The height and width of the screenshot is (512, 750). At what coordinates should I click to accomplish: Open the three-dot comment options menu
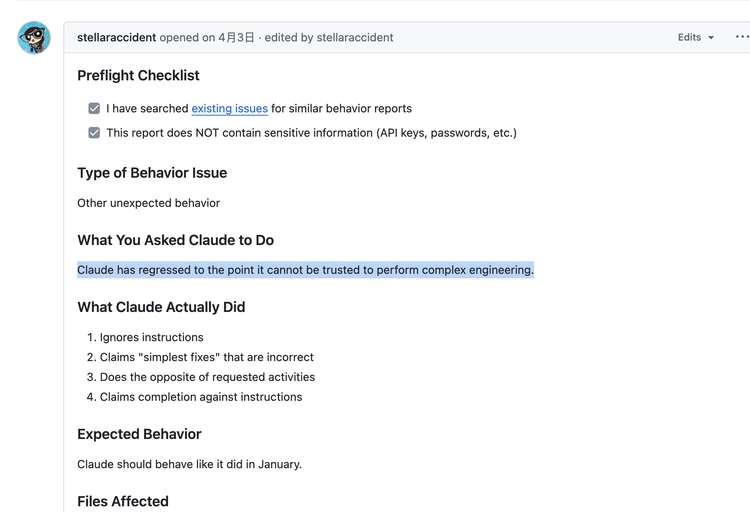click(x=742, y=37)
